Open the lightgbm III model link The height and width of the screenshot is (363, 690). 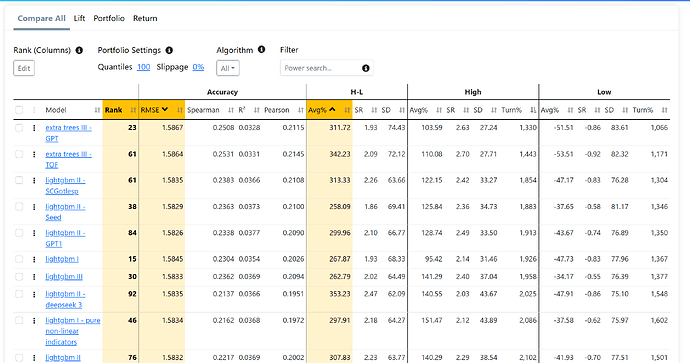pyautogui.click(x=64, y=277)
